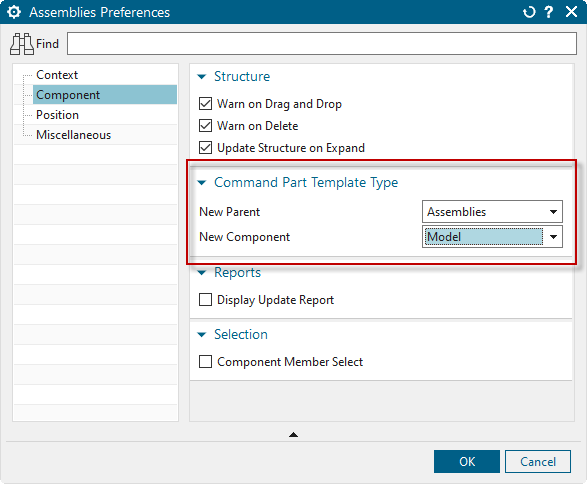Enable Display Update Report checkbox
The height and width of the screenshot is (484, 587).
click(x=205, y=300)
